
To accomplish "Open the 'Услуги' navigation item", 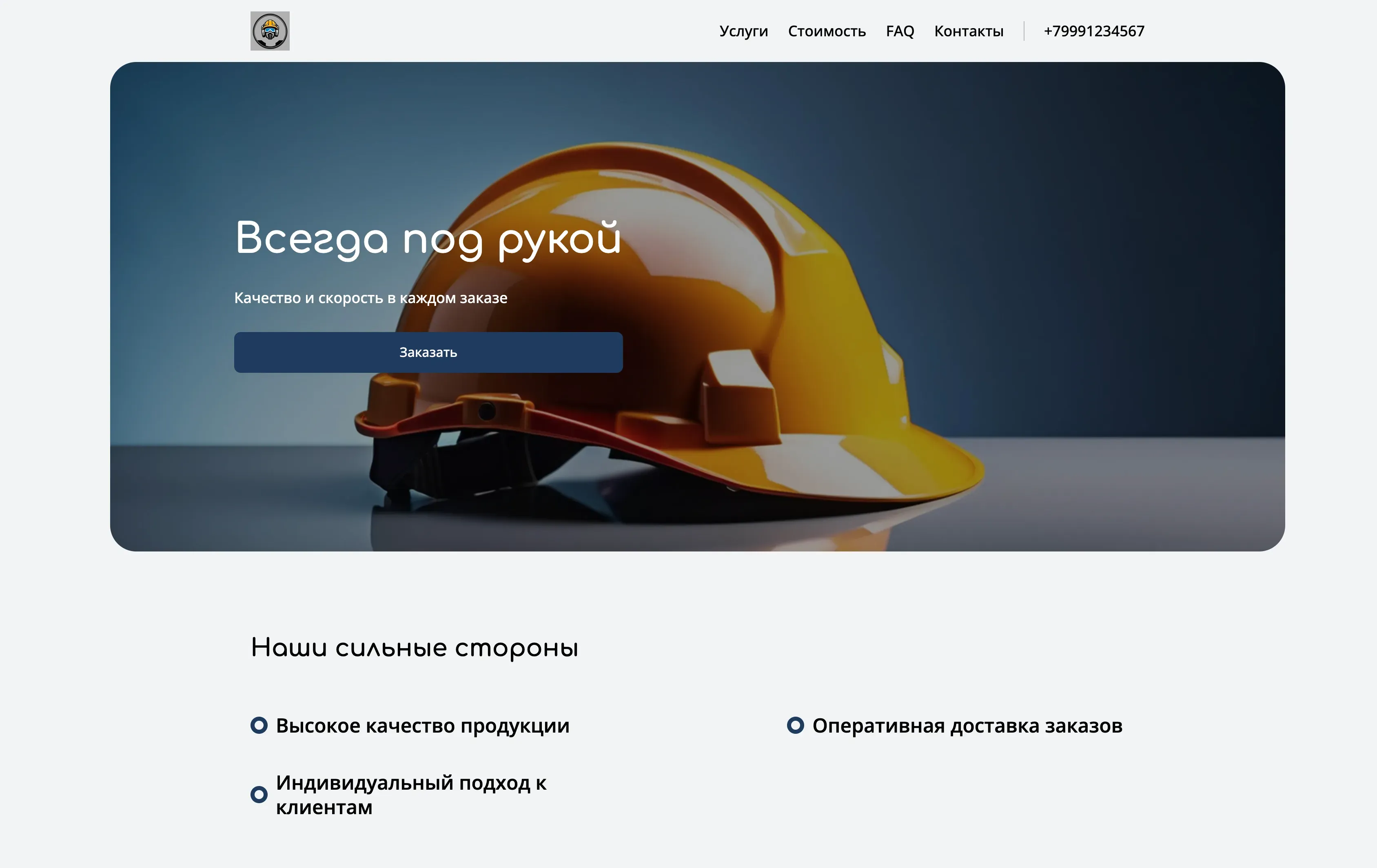I will tap(743, 31).
